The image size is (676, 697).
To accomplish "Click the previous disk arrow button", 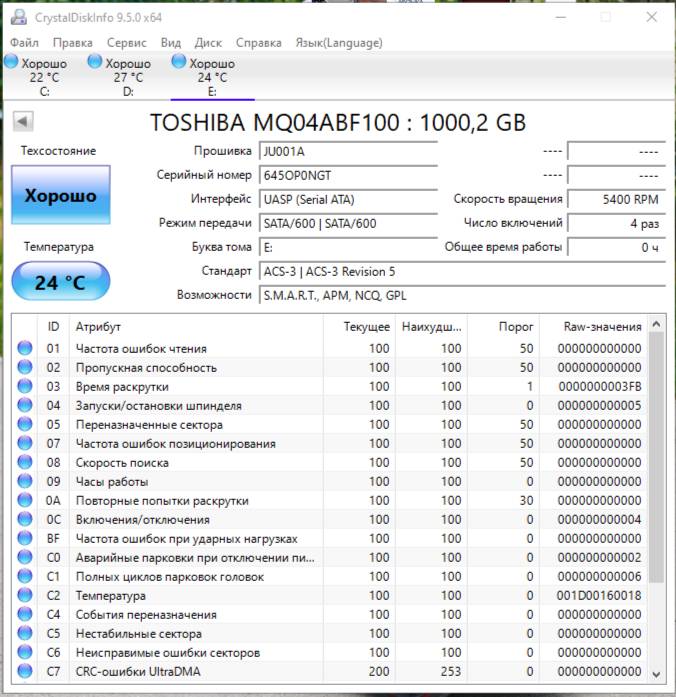I will tap(23, 122).
